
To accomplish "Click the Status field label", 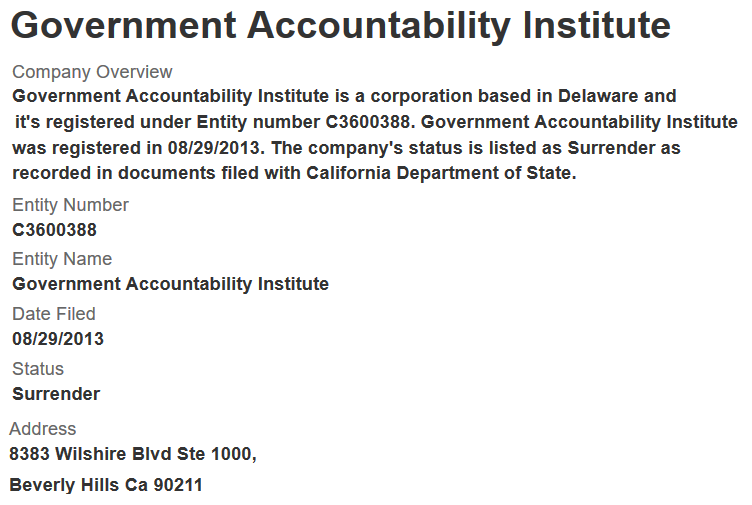I will [38, 369].
